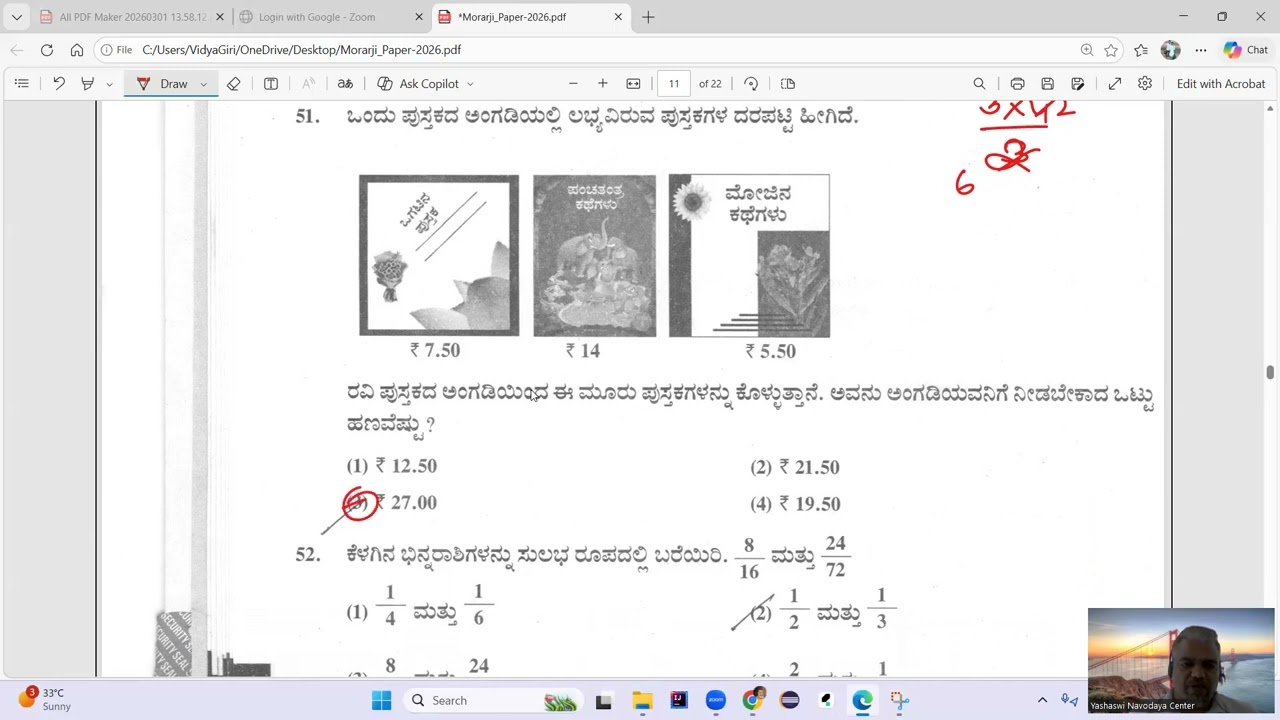Zoom out the PDF with minus button
Image resolution: width=1280 pixels, height=720 pixels.
573,84
